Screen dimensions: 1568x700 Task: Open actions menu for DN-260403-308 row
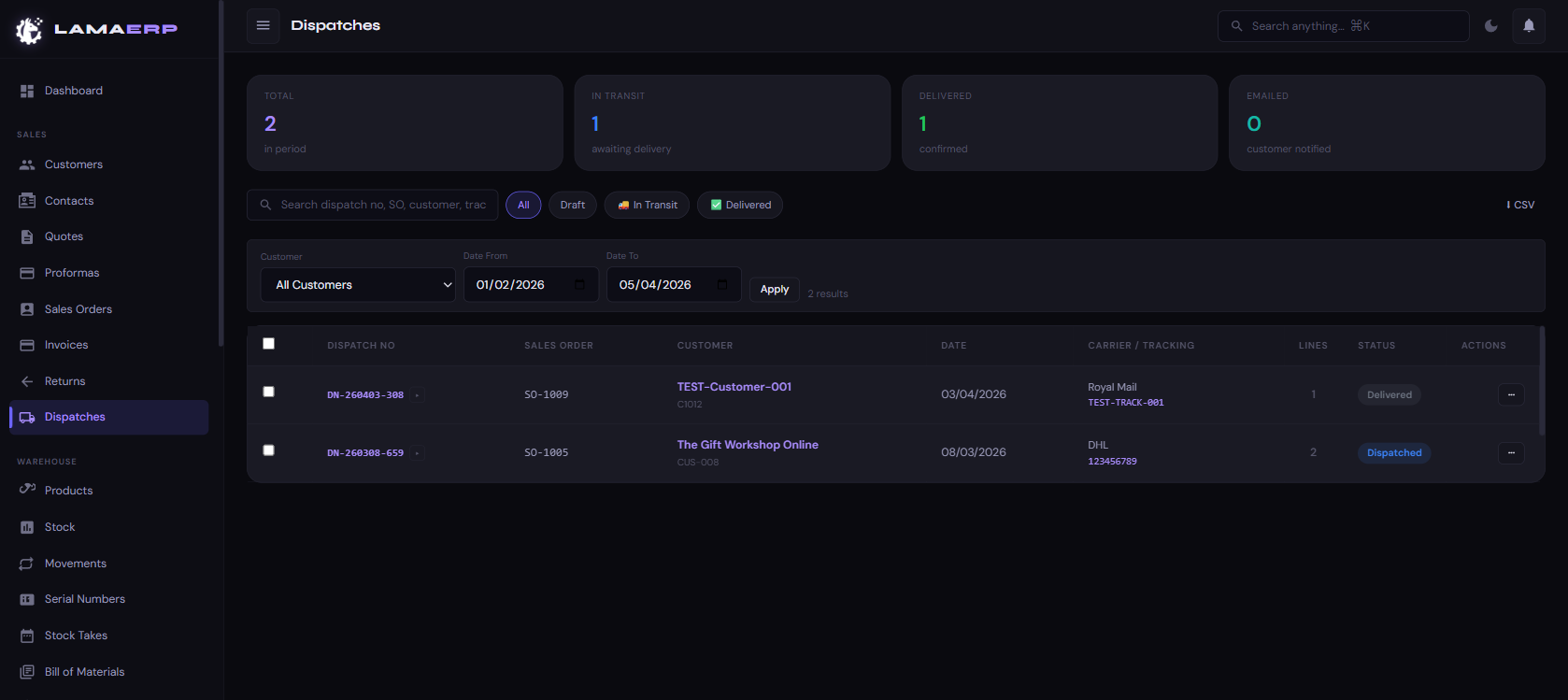point(1511,394)
